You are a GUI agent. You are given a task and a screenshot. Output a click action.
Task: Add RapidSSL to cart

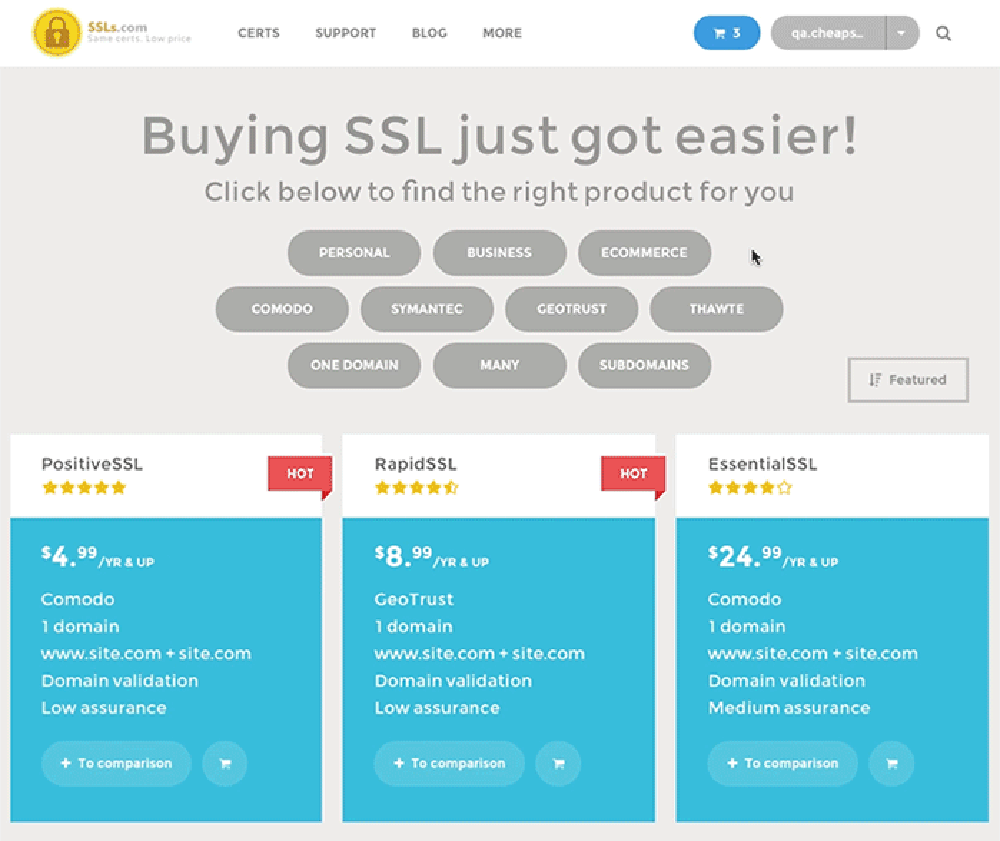[558, 763]
